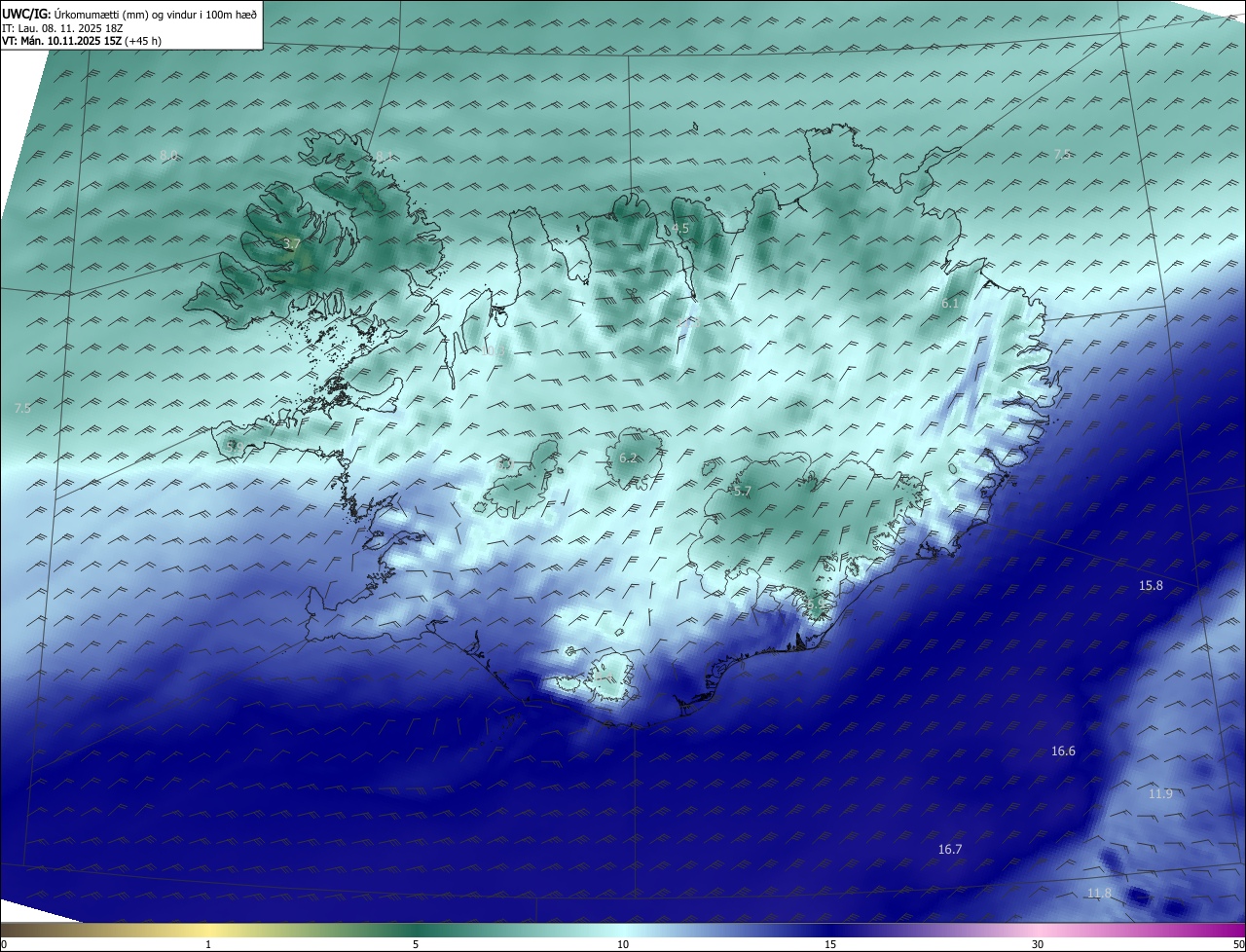
Task: Click the color bar label 15
Action: pos(830,944)
